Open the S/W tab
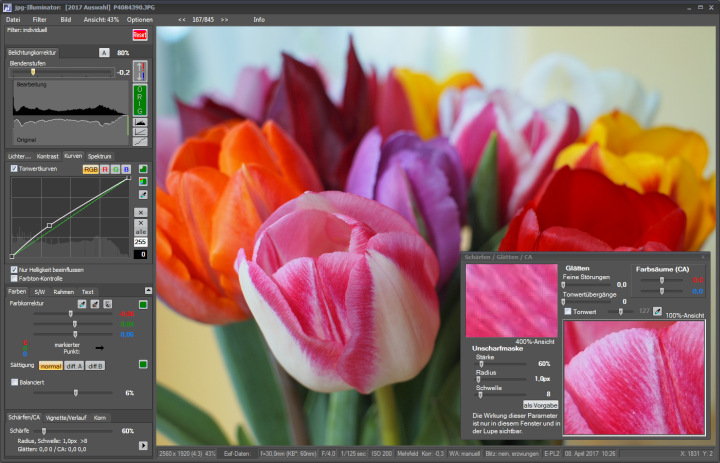 pyautogui.click(x=39, y=292)
